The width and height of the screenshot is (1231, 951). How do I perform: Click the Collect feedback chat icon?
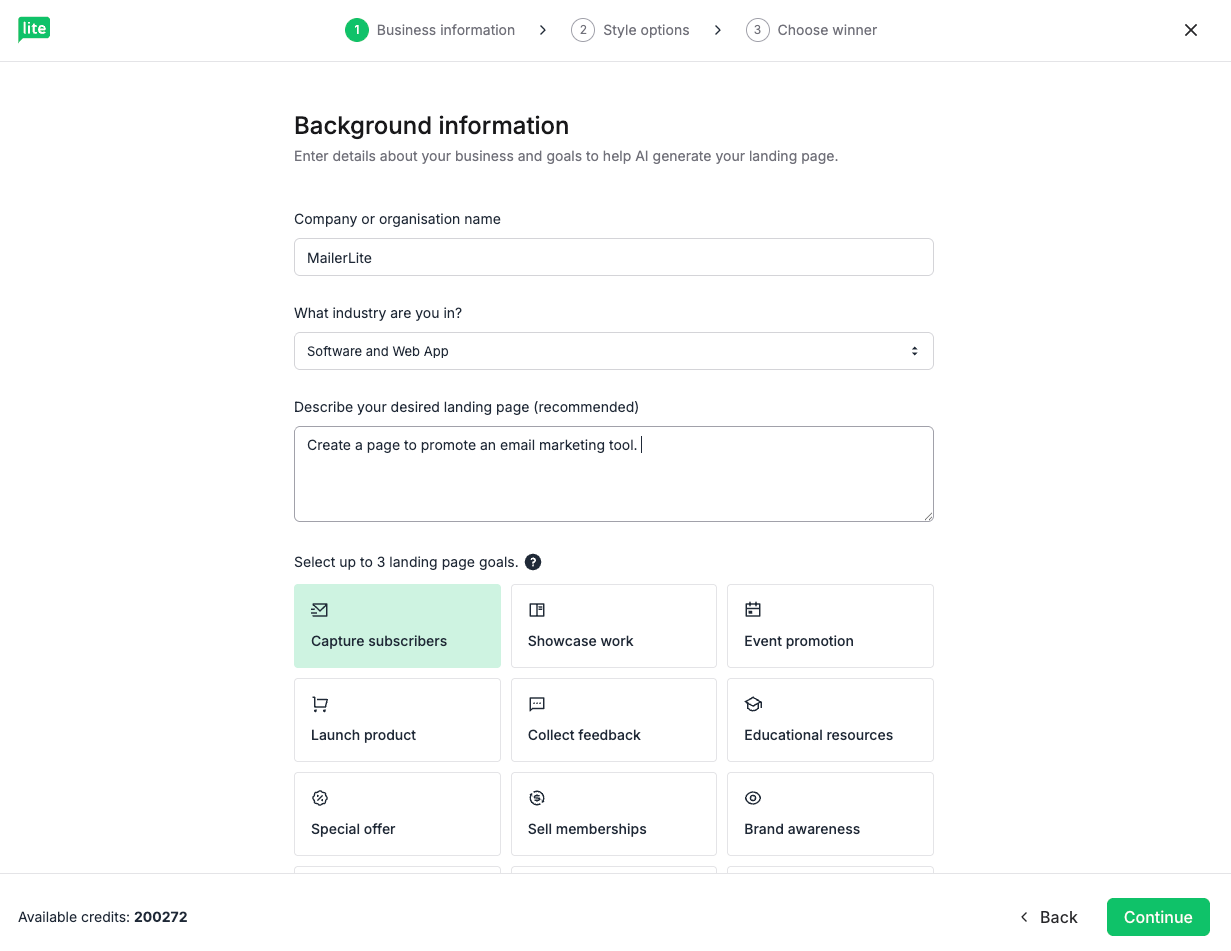pos(536,704)
